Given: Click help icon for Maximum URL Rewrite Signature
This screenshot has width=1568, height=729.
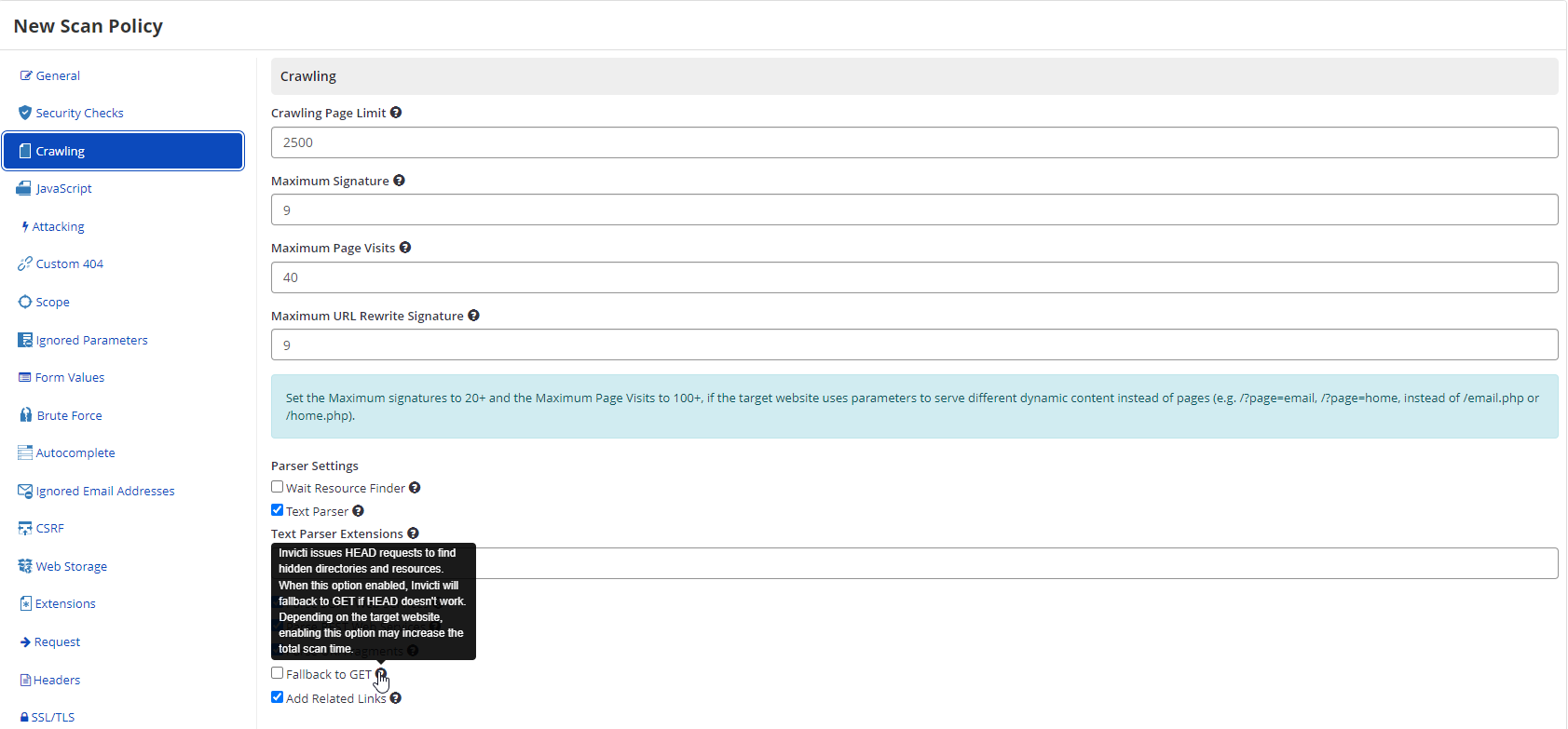Looking at the screenshot, I should 473,316.
